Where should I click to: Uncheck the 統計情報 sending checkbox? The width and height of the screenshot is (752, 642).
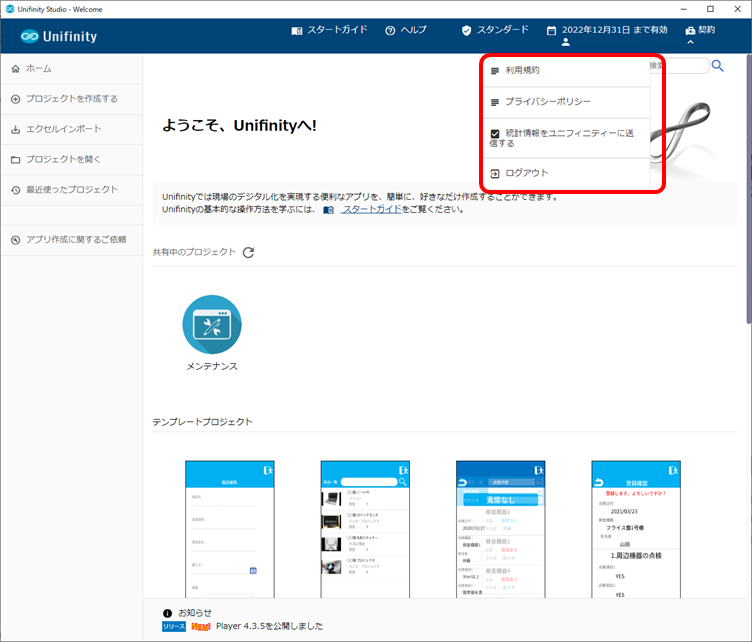(x=495, y=133)
